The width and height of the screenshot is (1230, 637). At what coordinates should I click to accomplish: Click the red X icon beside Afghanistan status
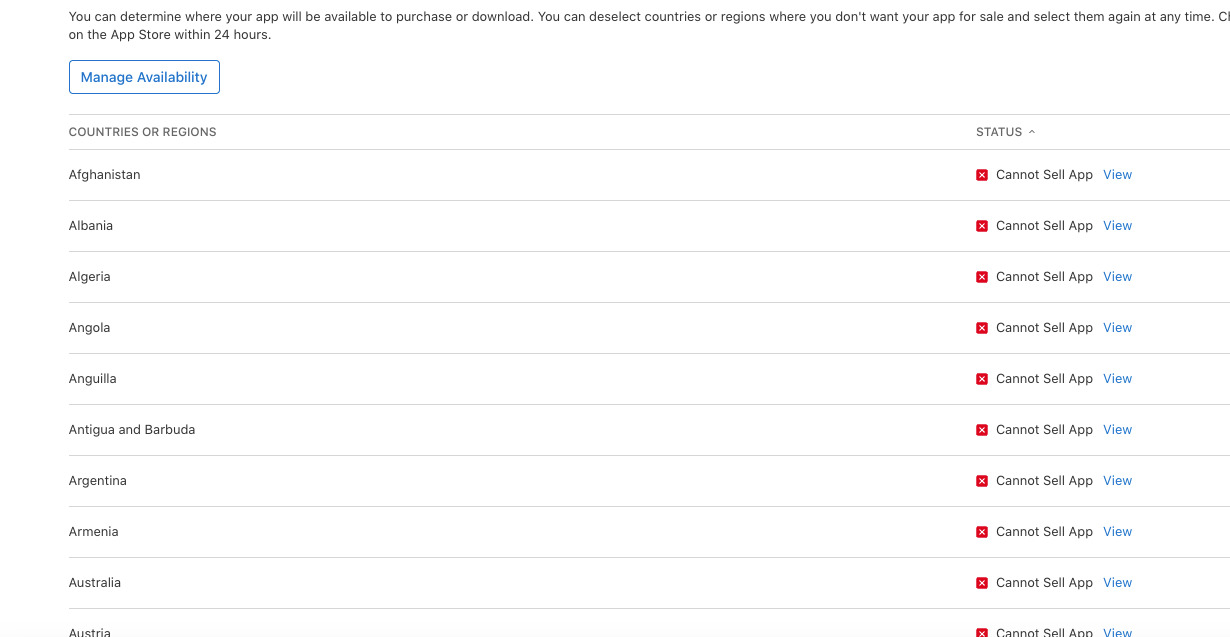coord(982,175)
